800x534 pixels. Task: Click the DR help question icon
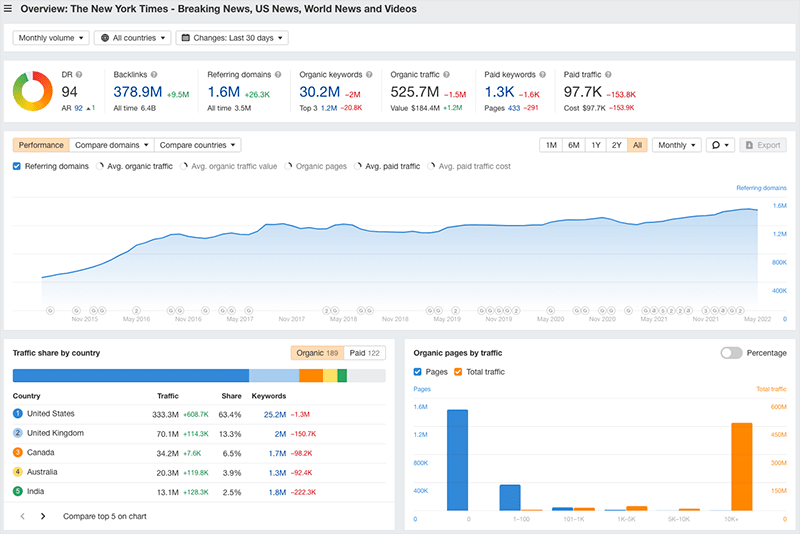(x=79, y=74)
